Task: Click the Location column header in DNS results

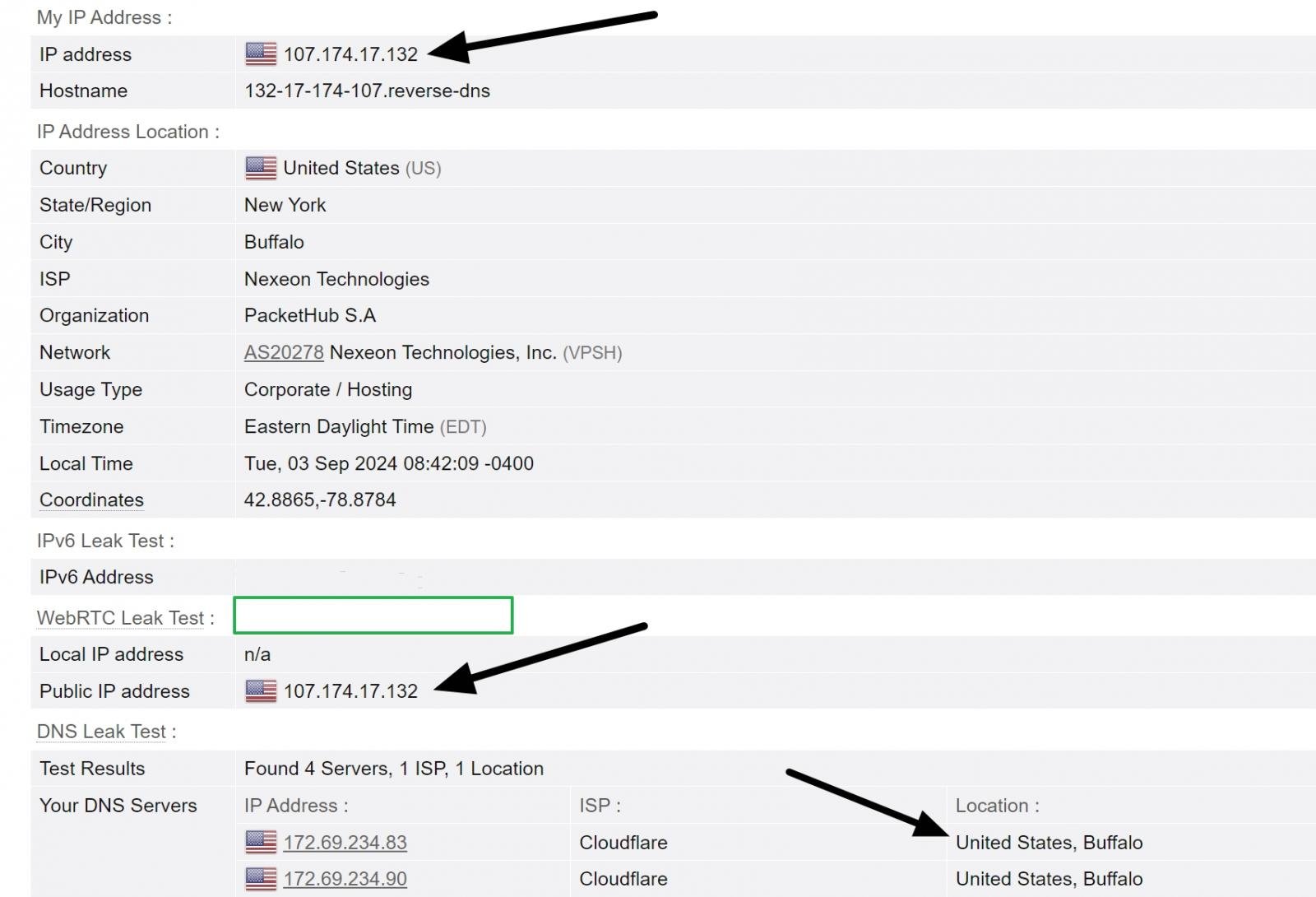Action: tap(998, 806)
